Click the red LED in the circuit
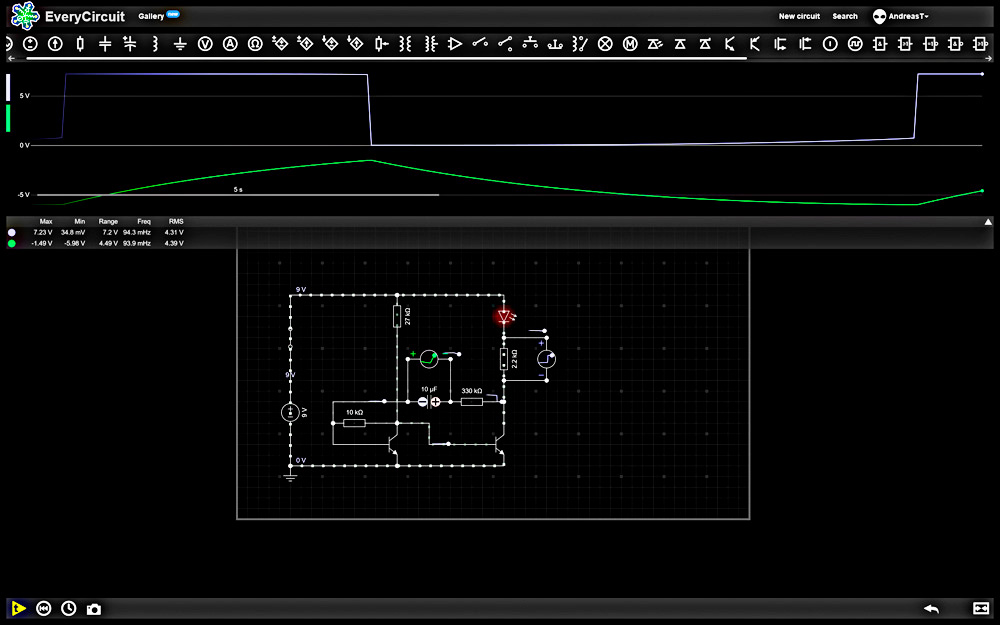 point(504,317)
